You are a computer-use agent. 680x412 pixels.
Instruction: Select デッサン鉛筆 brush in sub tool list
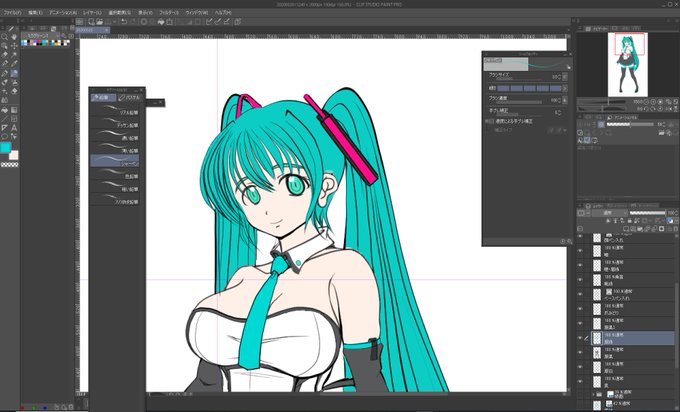[x=114, y=122]
